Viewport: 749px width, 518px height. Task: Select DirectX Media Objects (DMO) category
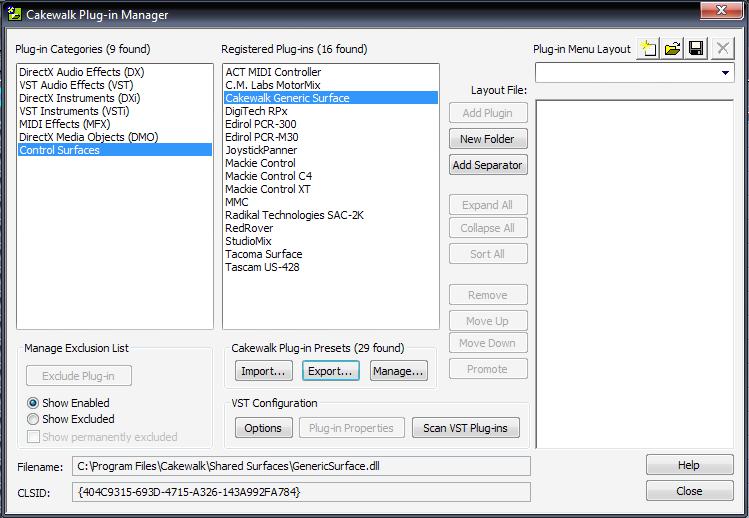point(115,137)
